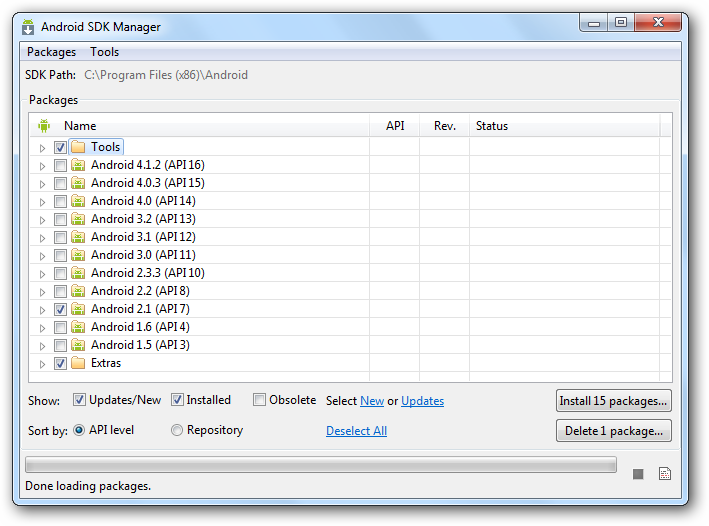The width and height of the screenshot is (709, 526).
Task: Click the Rev. column header
Action: click(444, 126)
